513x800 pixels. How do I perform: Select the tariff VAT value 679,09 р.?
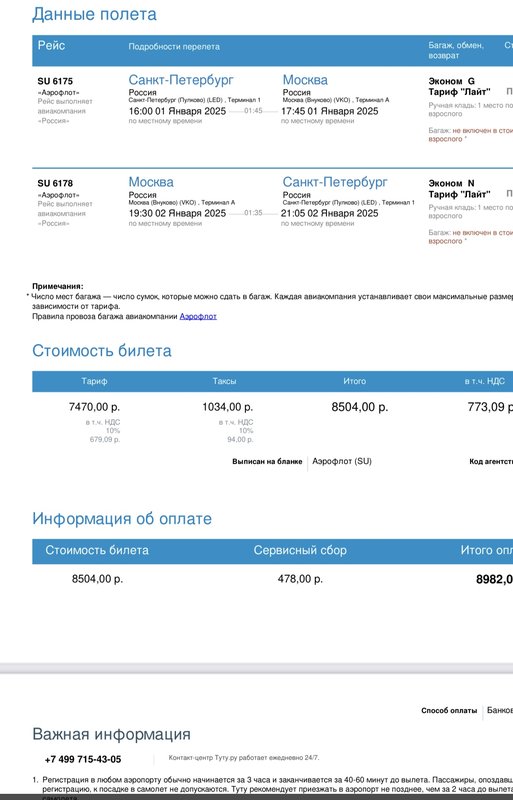(x=105, y=439)
